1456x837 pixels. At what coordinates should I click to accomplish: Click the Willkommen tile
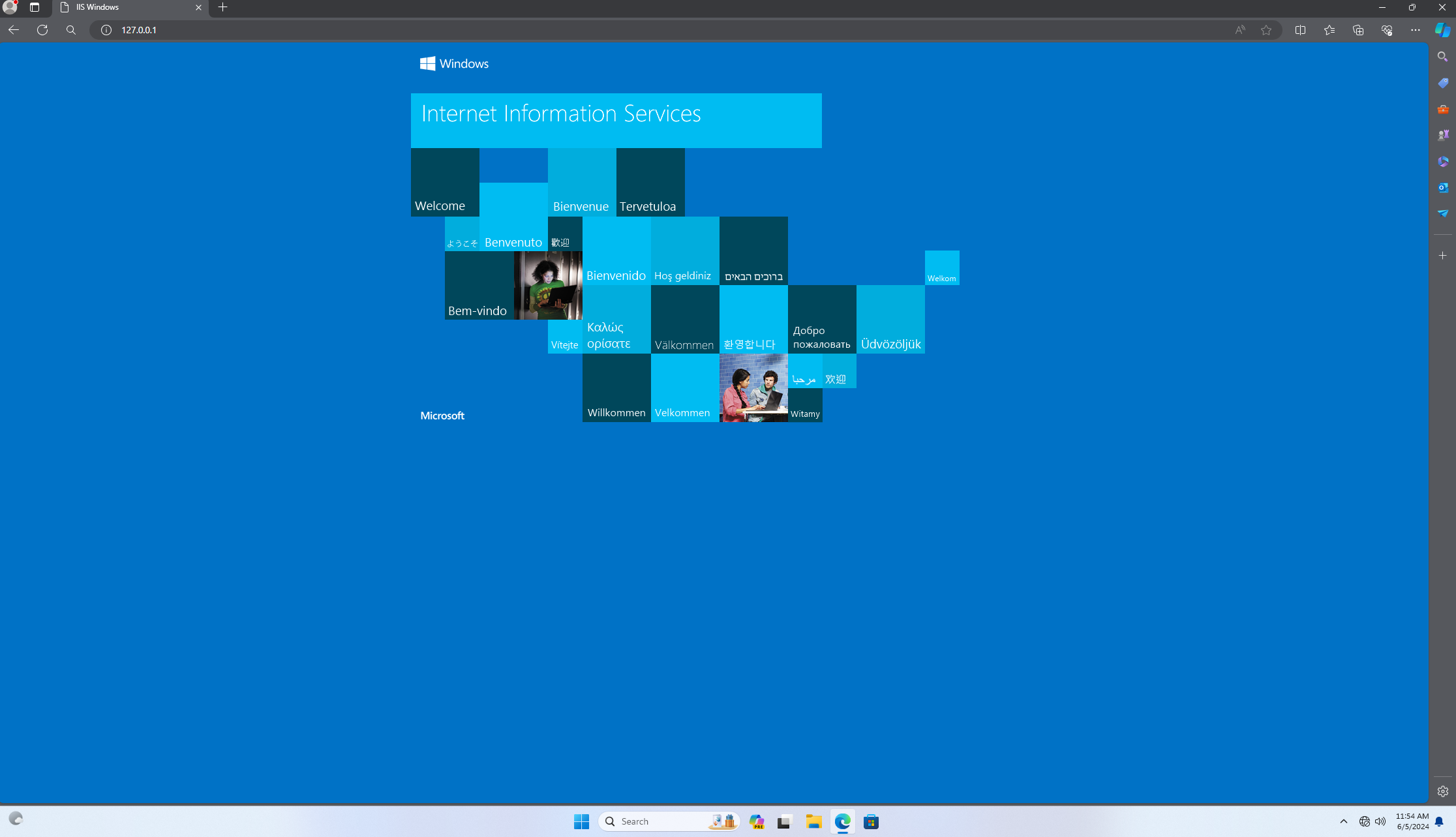(x=616, y=388)
